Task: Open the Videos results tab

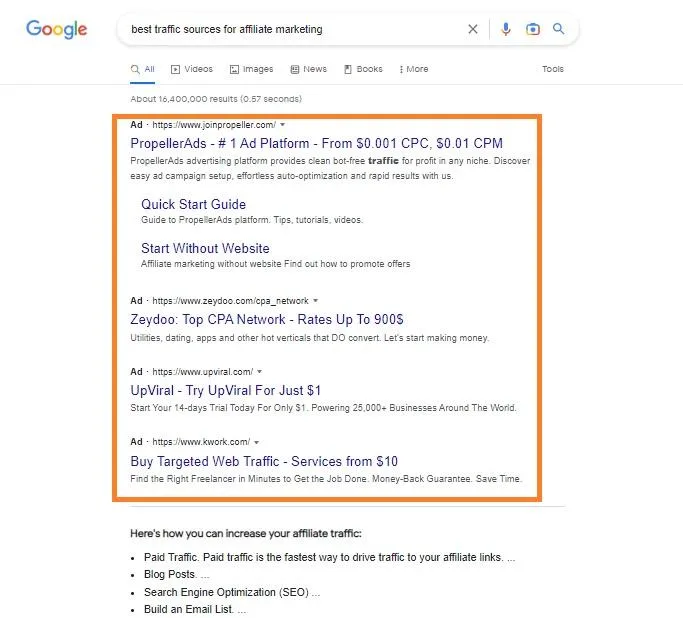Action: point(192,69)
